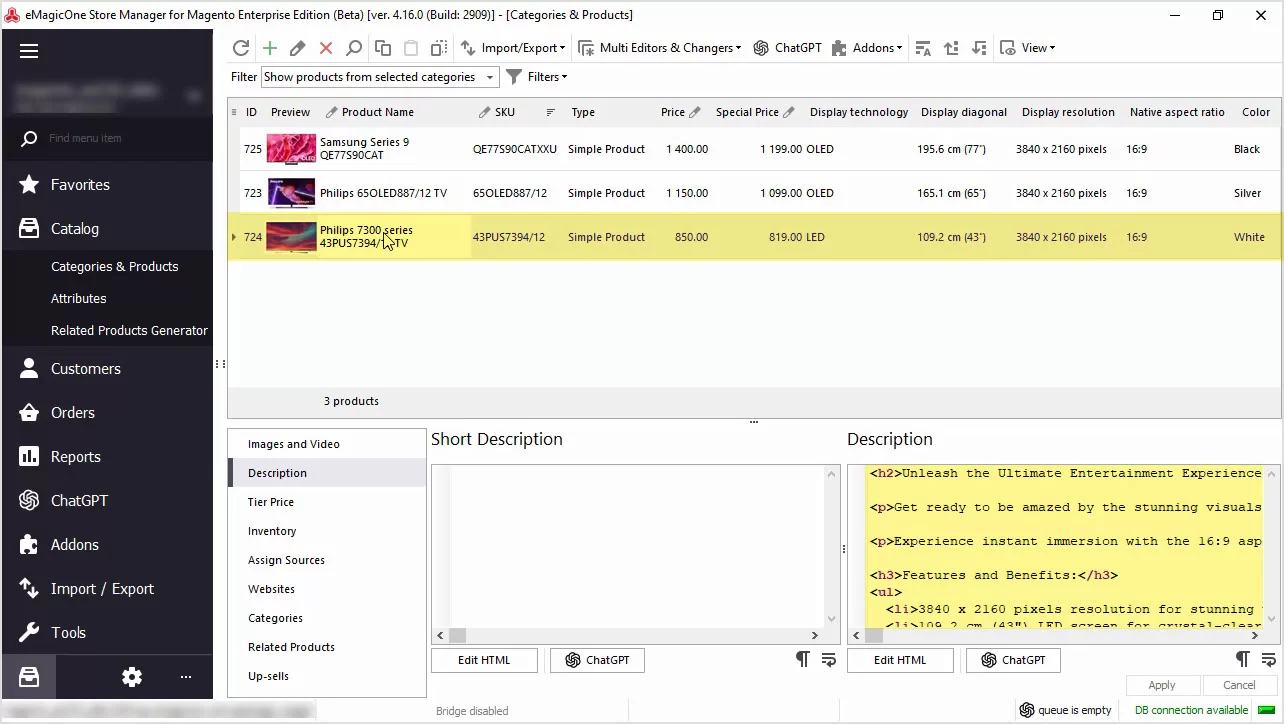This screenshot has height=724, width=1284.
Task: Click the ChatGPT queue status icon
Action: (1026, 710)
